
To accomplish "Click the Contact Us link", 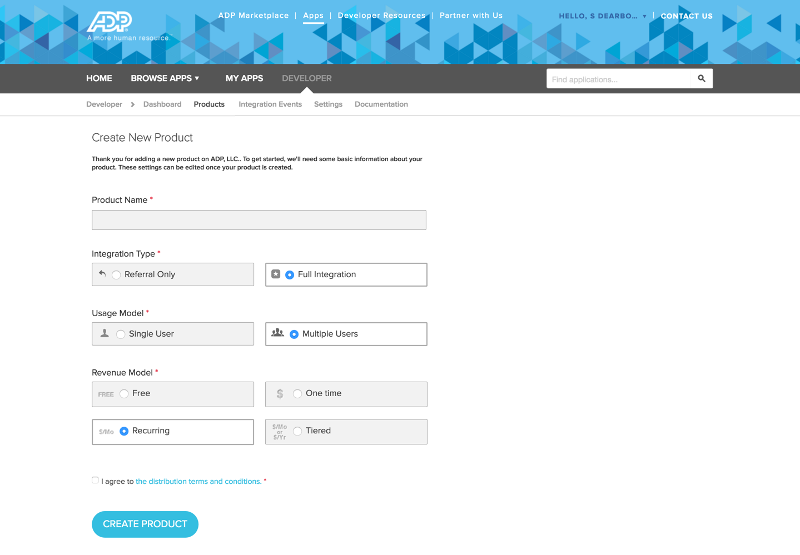I will [686, 16].
